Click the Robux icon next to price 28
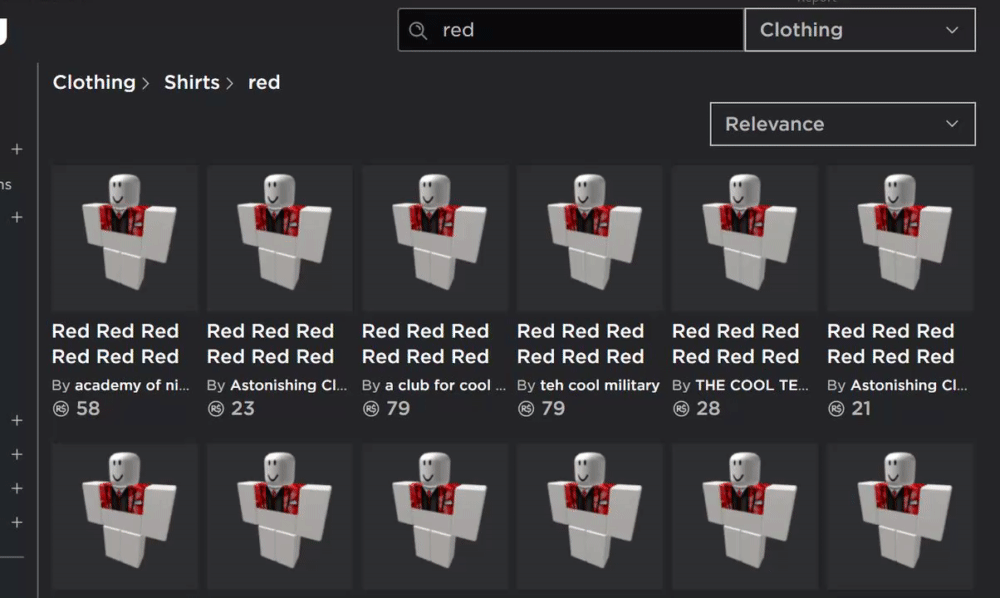Image resolution: width=1000 pixels, height=598 pixels. (x=680, y=409)
